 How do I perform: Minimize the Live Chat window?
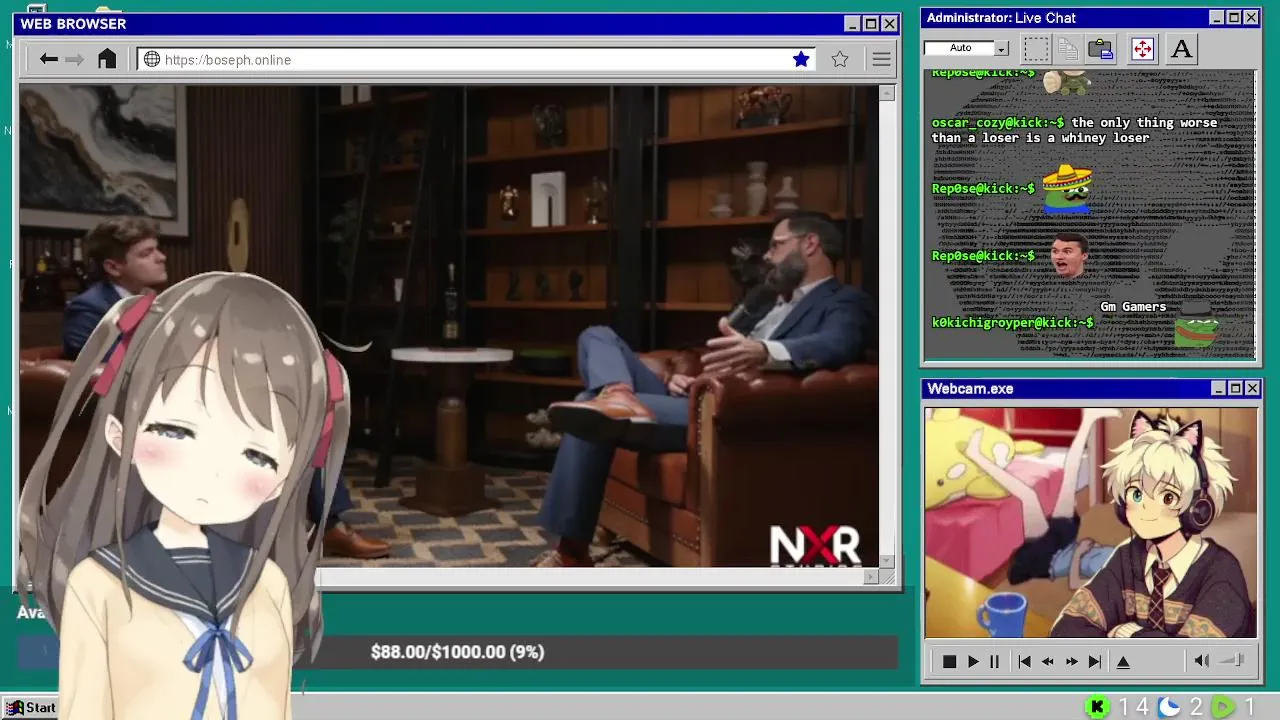click(x=1216, y=18)
